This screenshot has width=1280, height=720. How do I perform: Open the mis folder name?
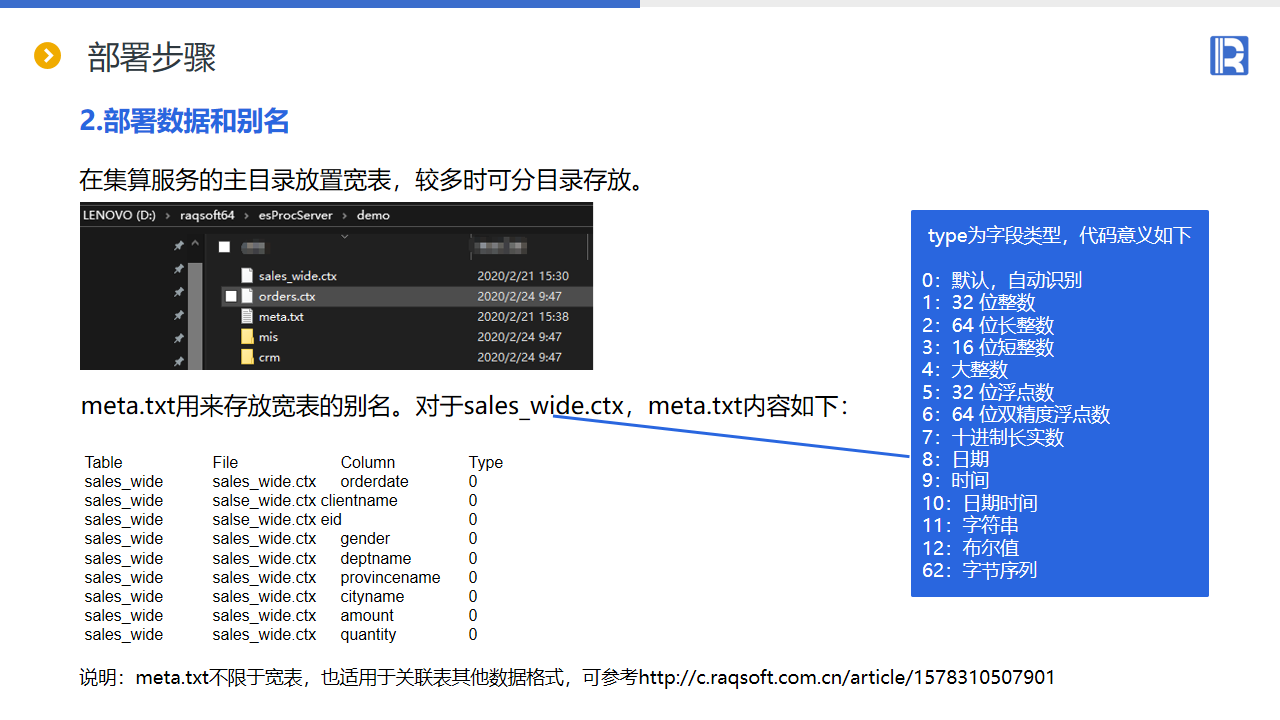(x=268, y=337)
